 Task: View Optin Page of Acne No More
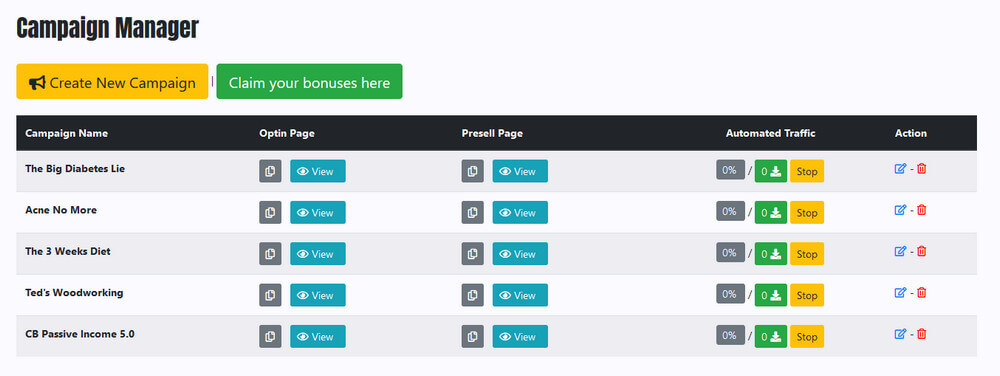tap(318, 212)
